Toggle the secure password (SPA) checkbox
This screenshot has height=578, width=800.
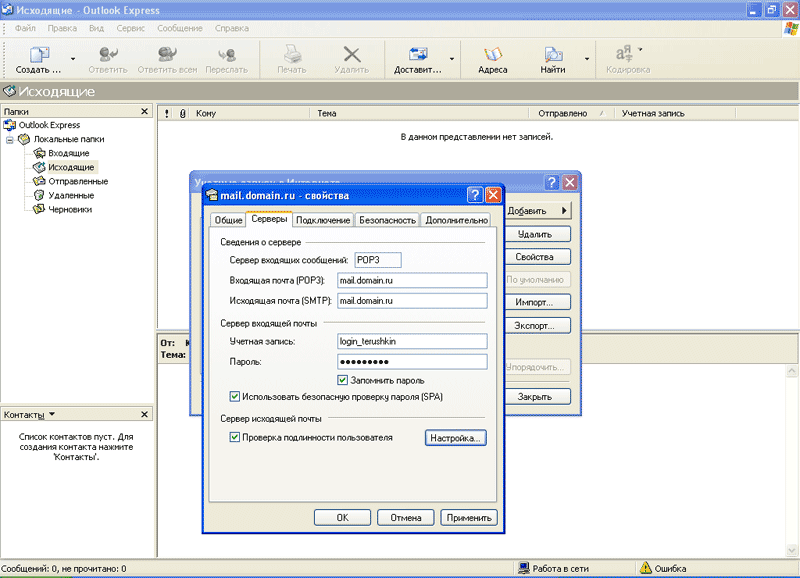click(x=234, y=396)
